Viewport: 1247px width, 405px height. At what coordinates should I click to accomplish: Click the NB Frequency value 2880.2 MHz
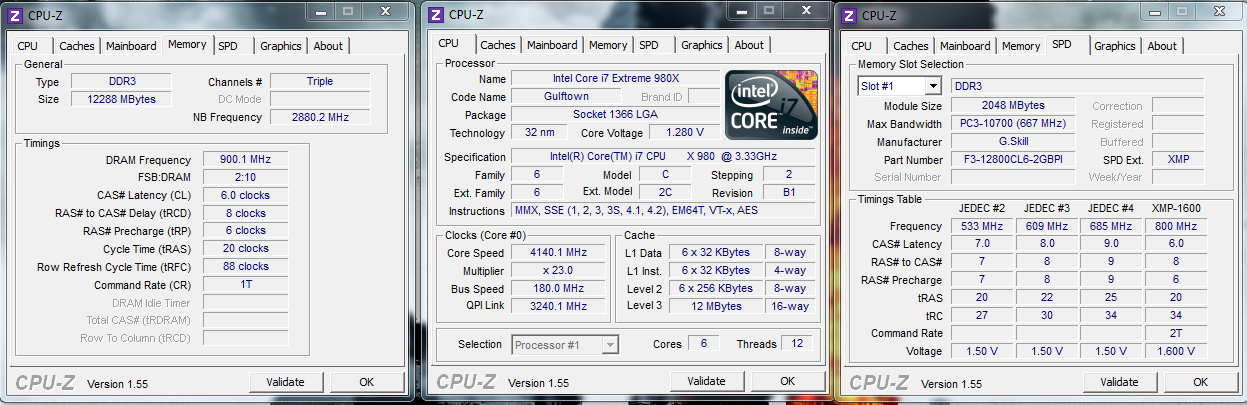click(x=320, y=117)
